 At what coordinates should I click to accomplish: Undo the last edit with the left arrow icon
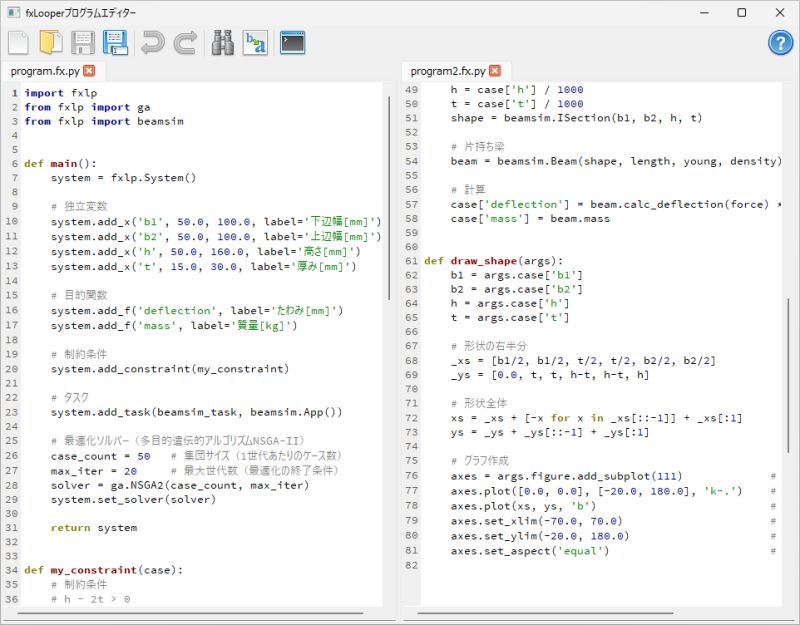click(x=153, y=42)
